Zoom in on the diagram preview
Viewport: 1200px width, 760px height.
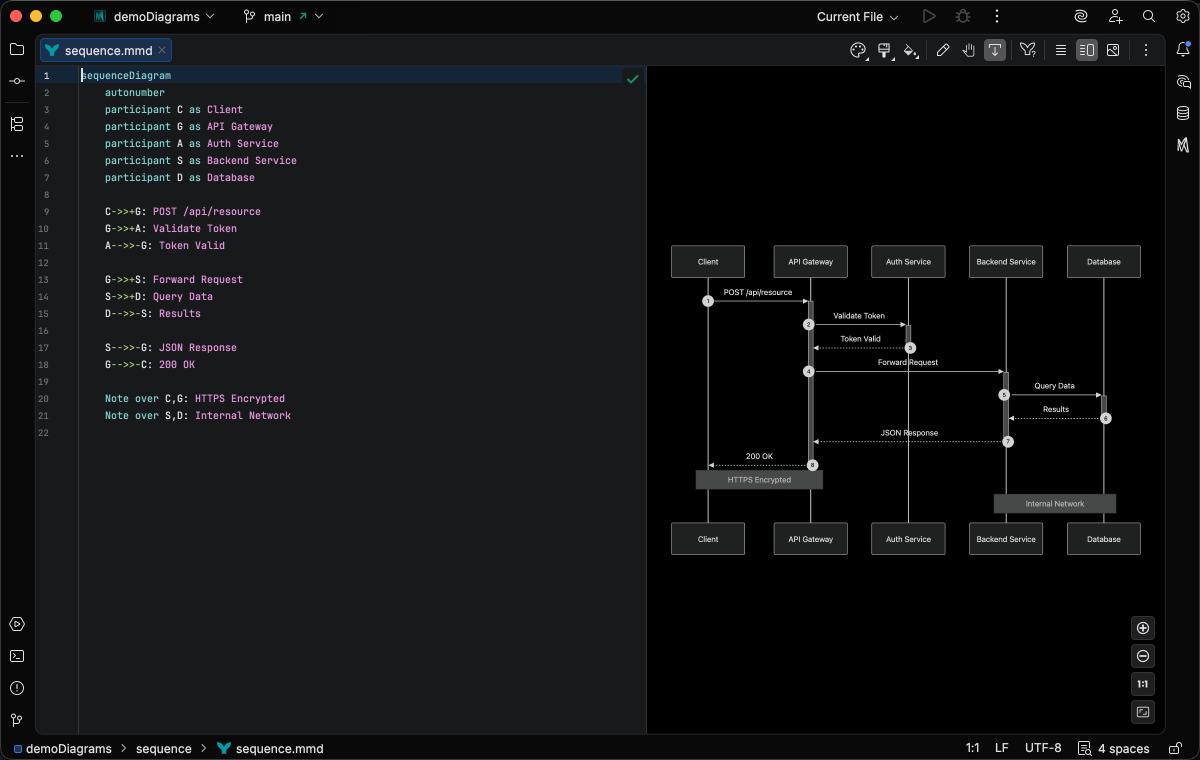click(1143, 628)
